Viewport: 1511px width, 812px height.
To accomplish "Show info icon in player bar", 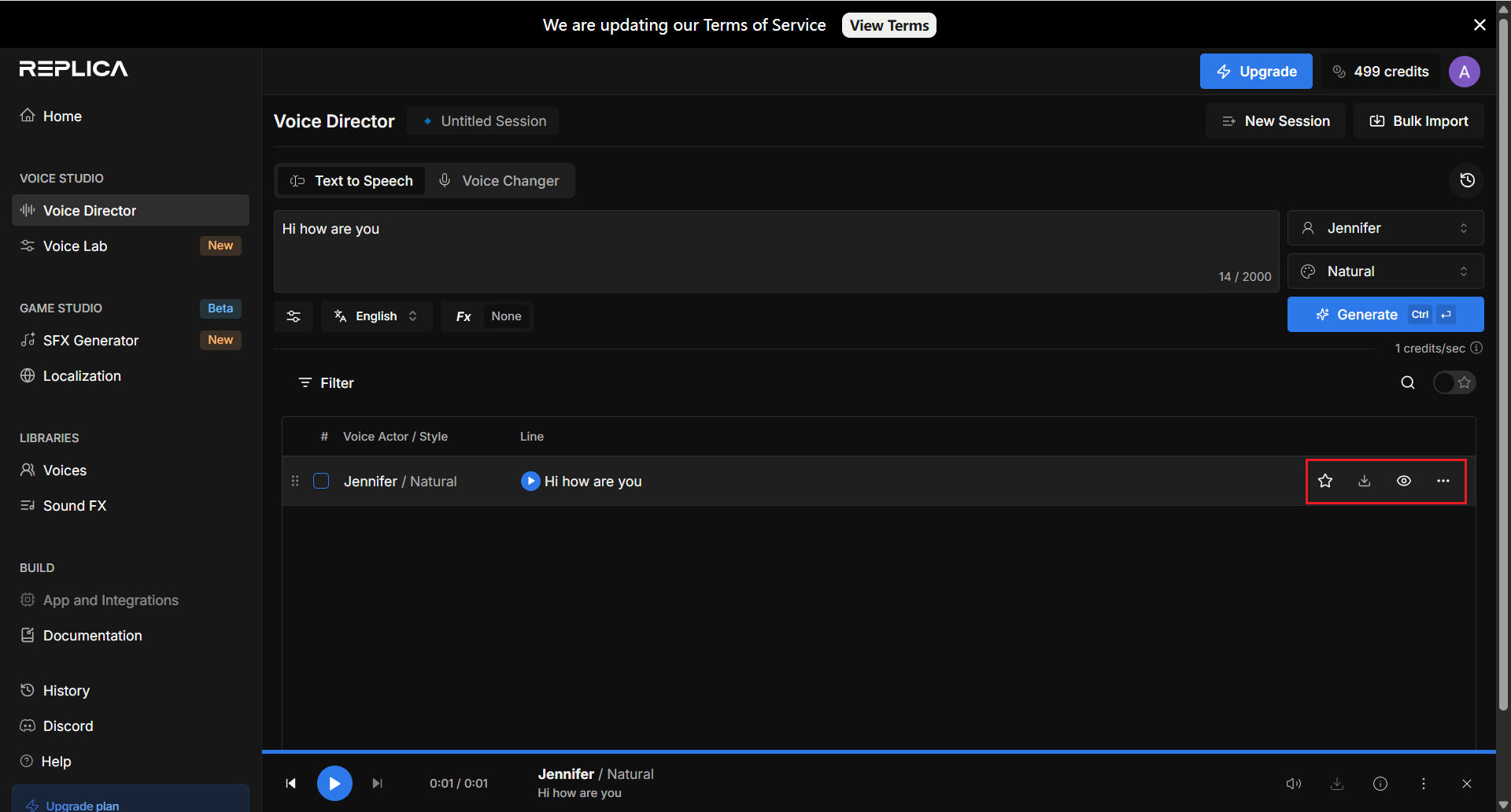I will pyautogui.click(x=1380, y=784).
